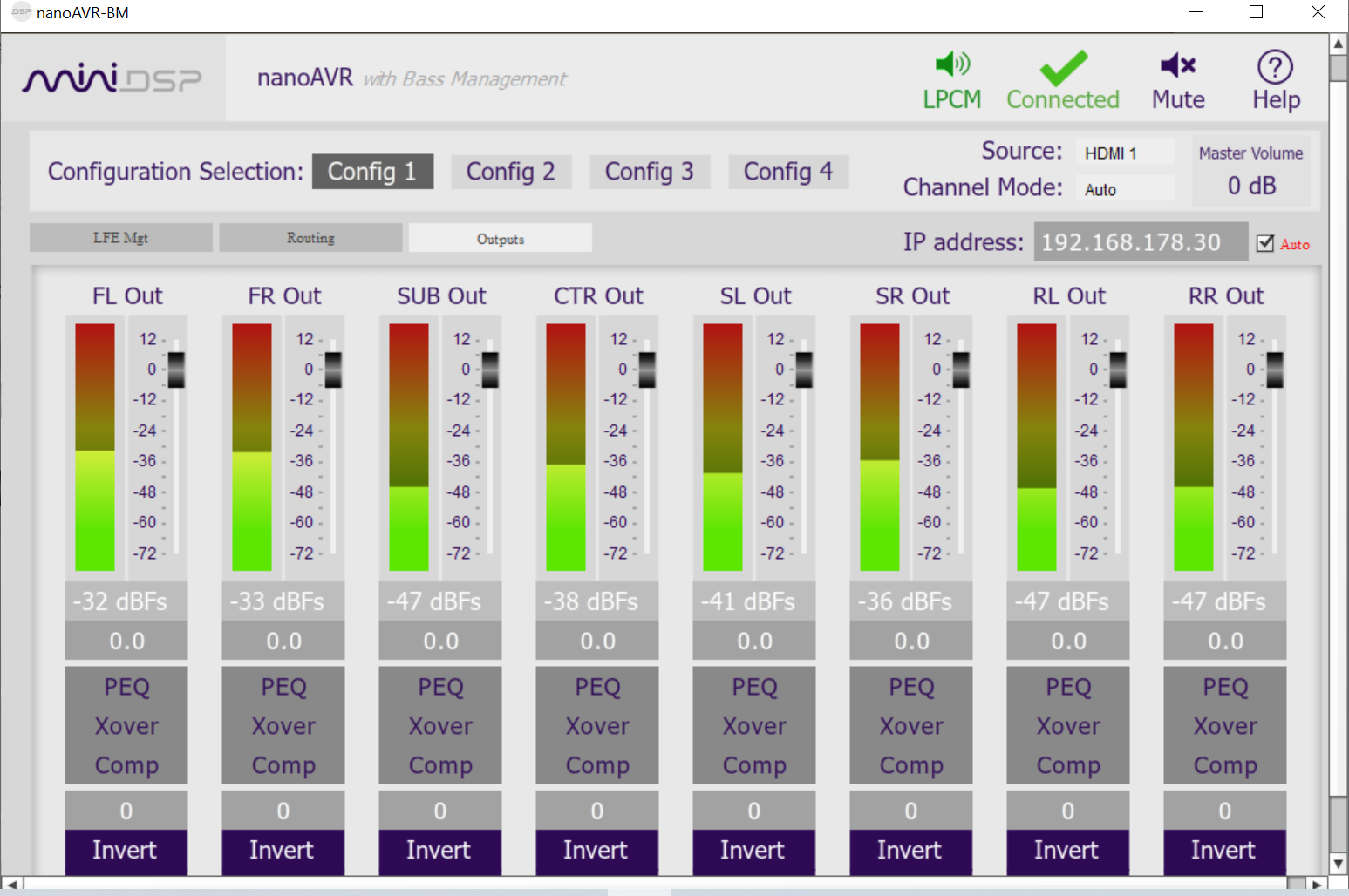Select the Outputs tab
Viewport: 1349px width, 896px height.
(x=501, y=238)
